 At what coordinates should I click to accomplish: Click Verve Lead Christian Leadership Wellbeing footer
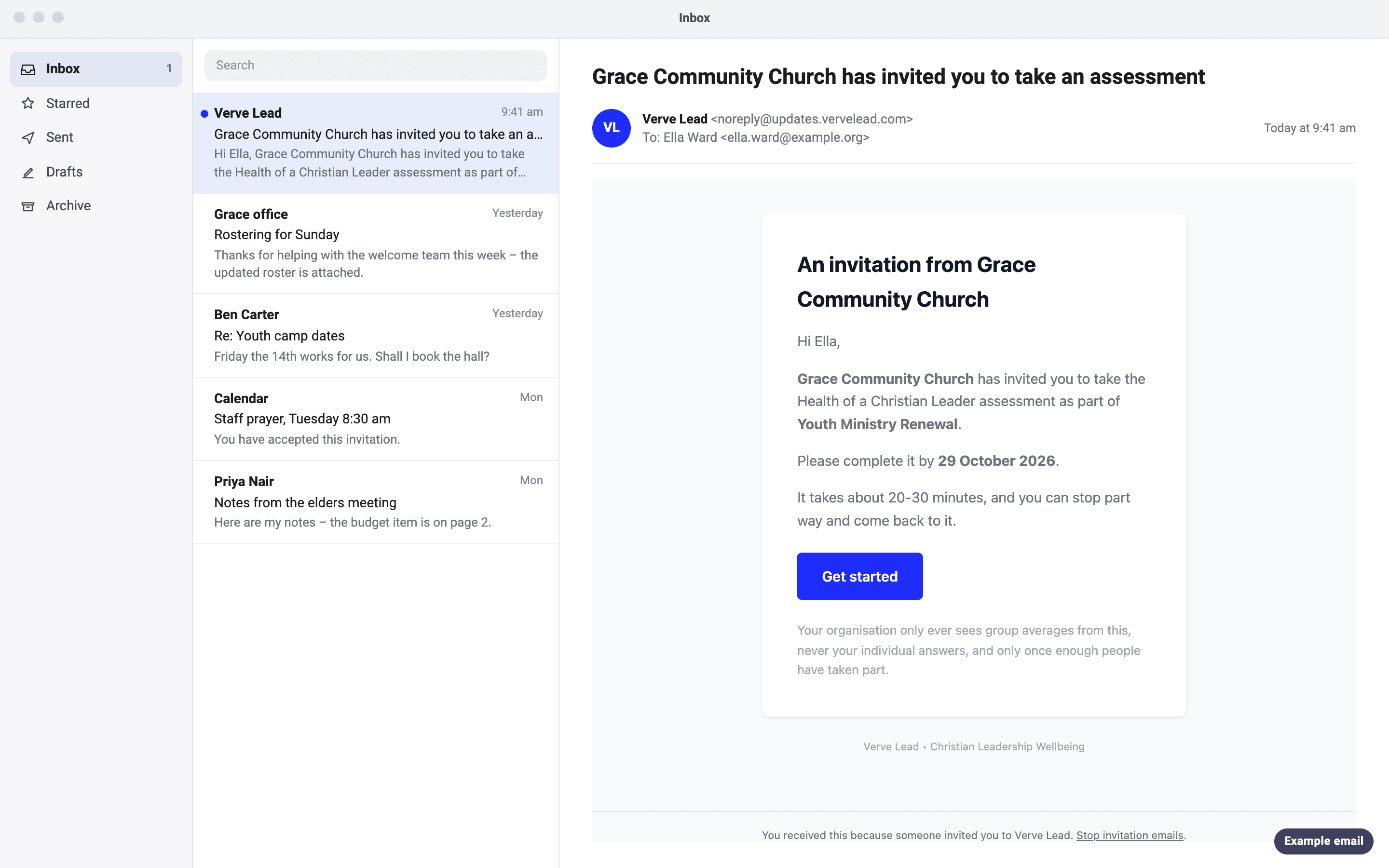pyautogui.click(x=974, y=746)
